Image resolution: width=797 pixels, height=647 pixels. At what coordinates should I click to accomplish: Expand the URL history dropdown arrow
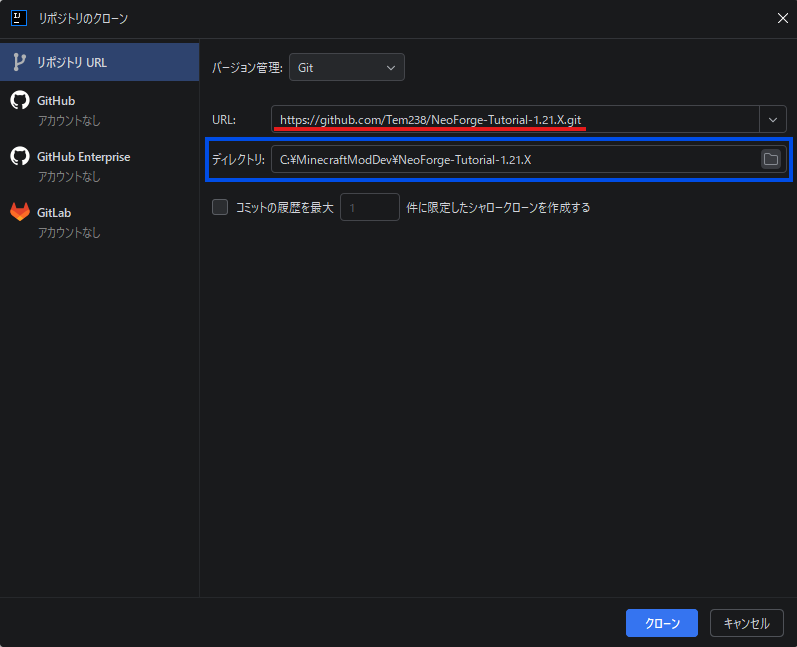772,119
